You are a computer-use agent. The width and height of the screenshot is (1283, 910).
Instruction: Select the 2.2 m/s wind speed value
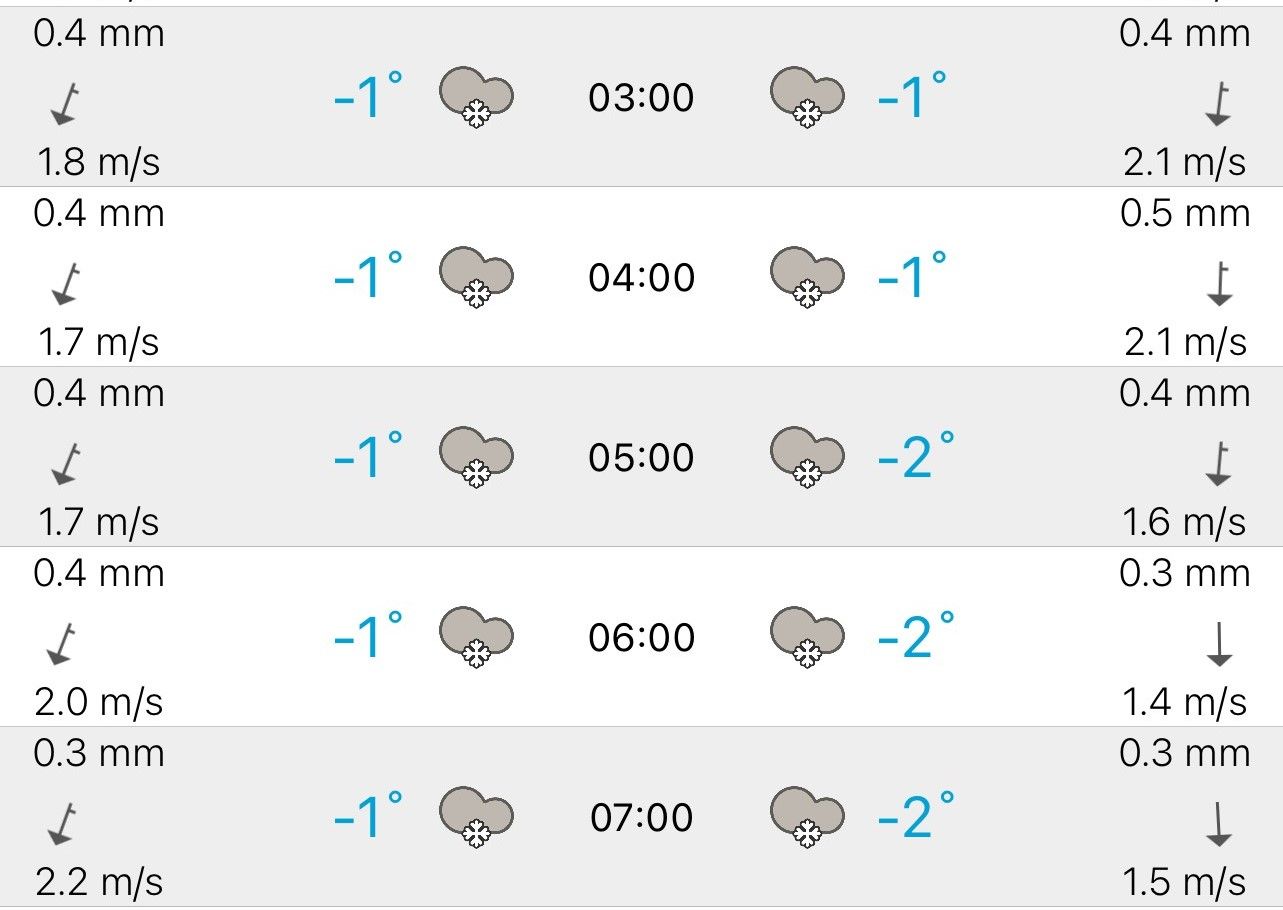(x=98, y=883)
